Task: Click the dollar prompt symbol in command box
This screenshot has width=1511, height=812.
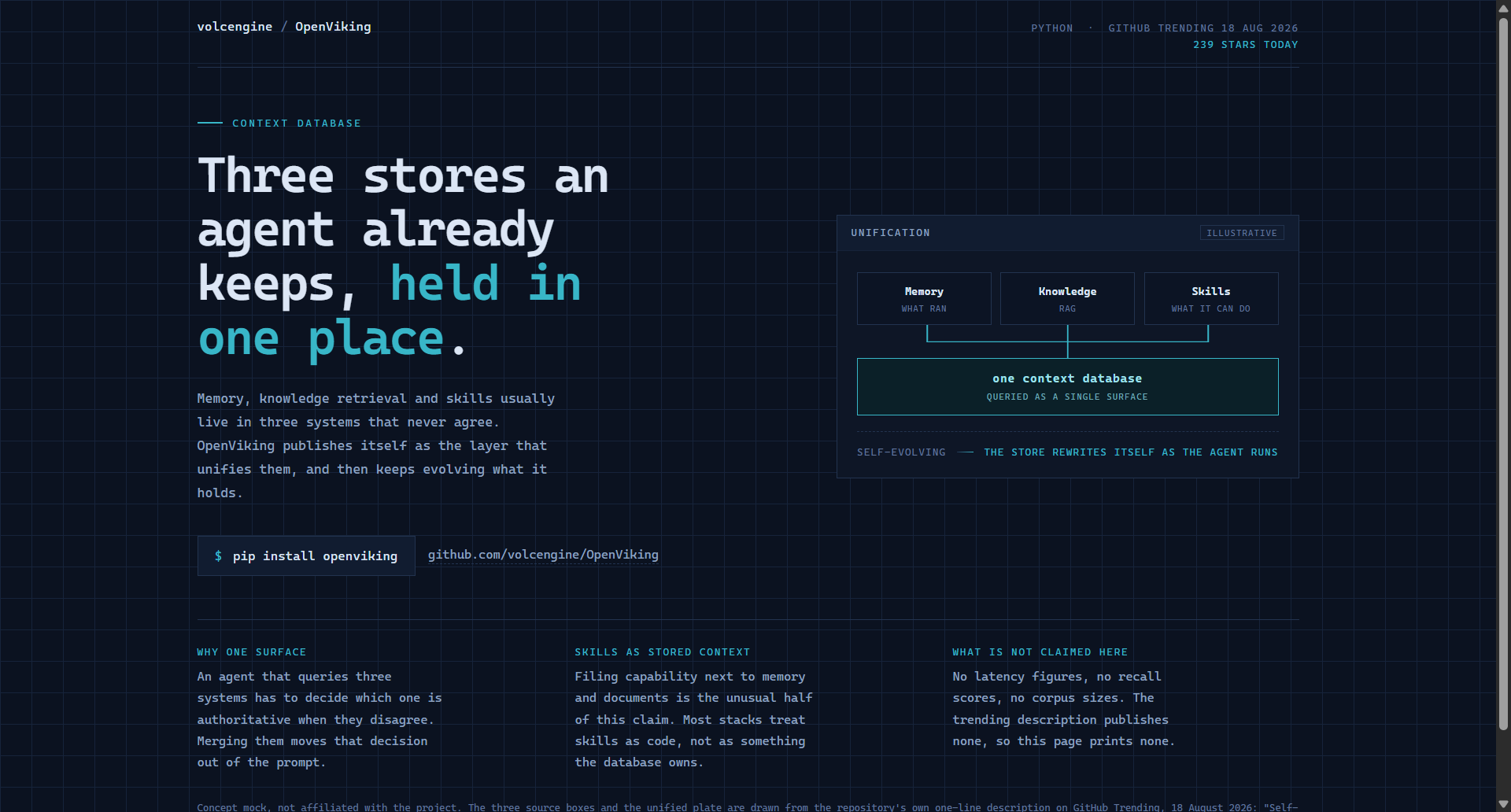Action: [x=218, y=556]
